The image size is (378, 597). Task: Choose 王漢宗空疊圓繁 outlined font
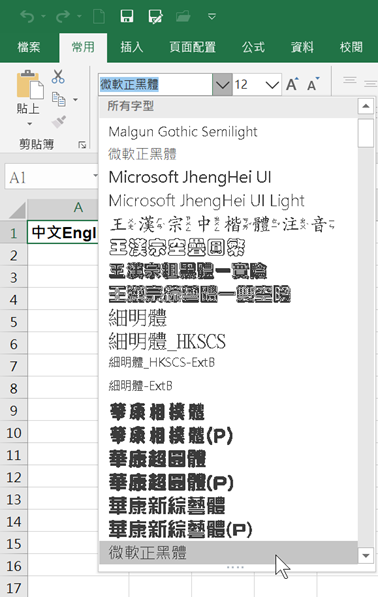[228, 247]
